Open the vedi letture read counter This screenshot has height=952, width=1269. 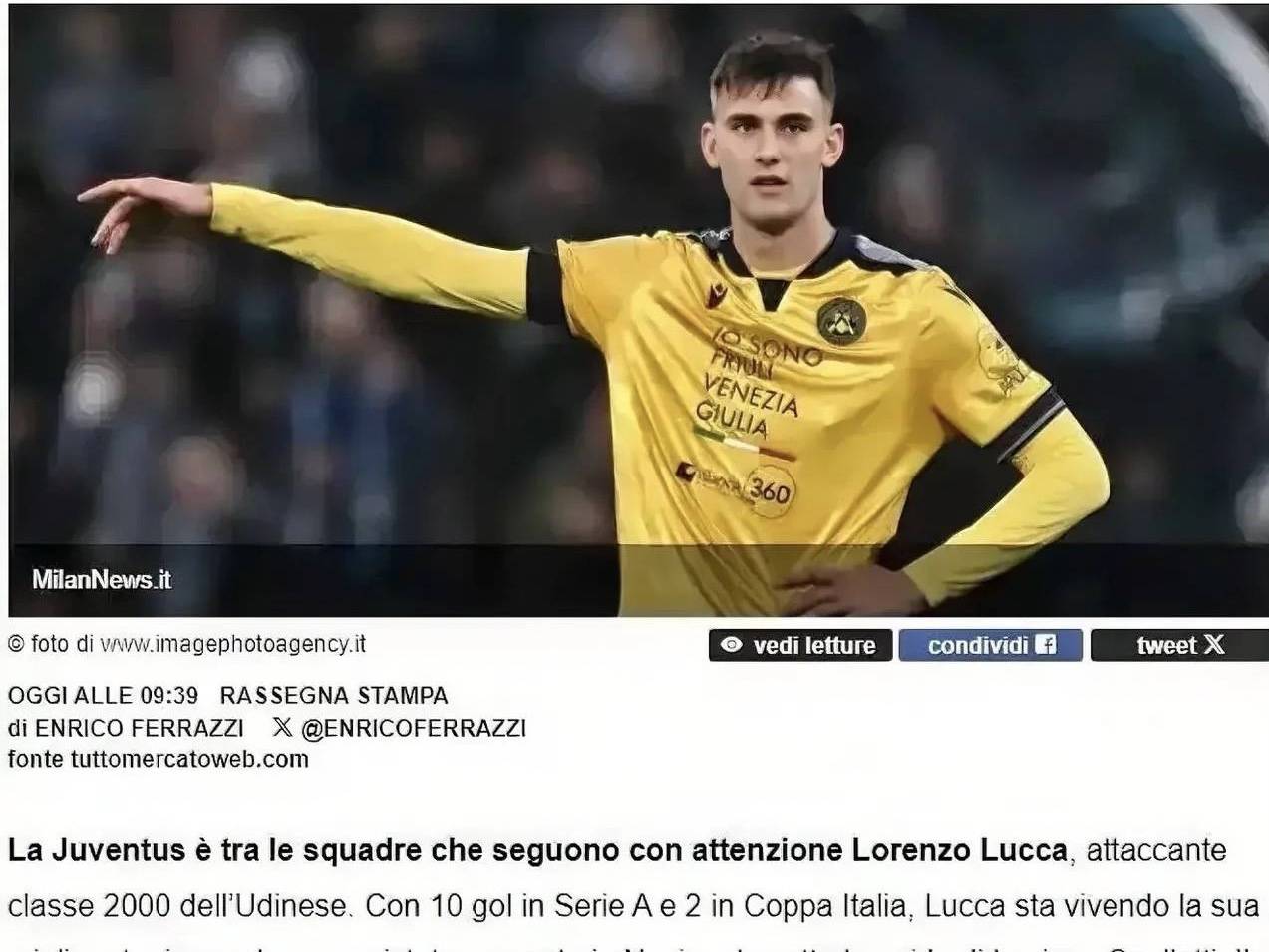(797, 646)
